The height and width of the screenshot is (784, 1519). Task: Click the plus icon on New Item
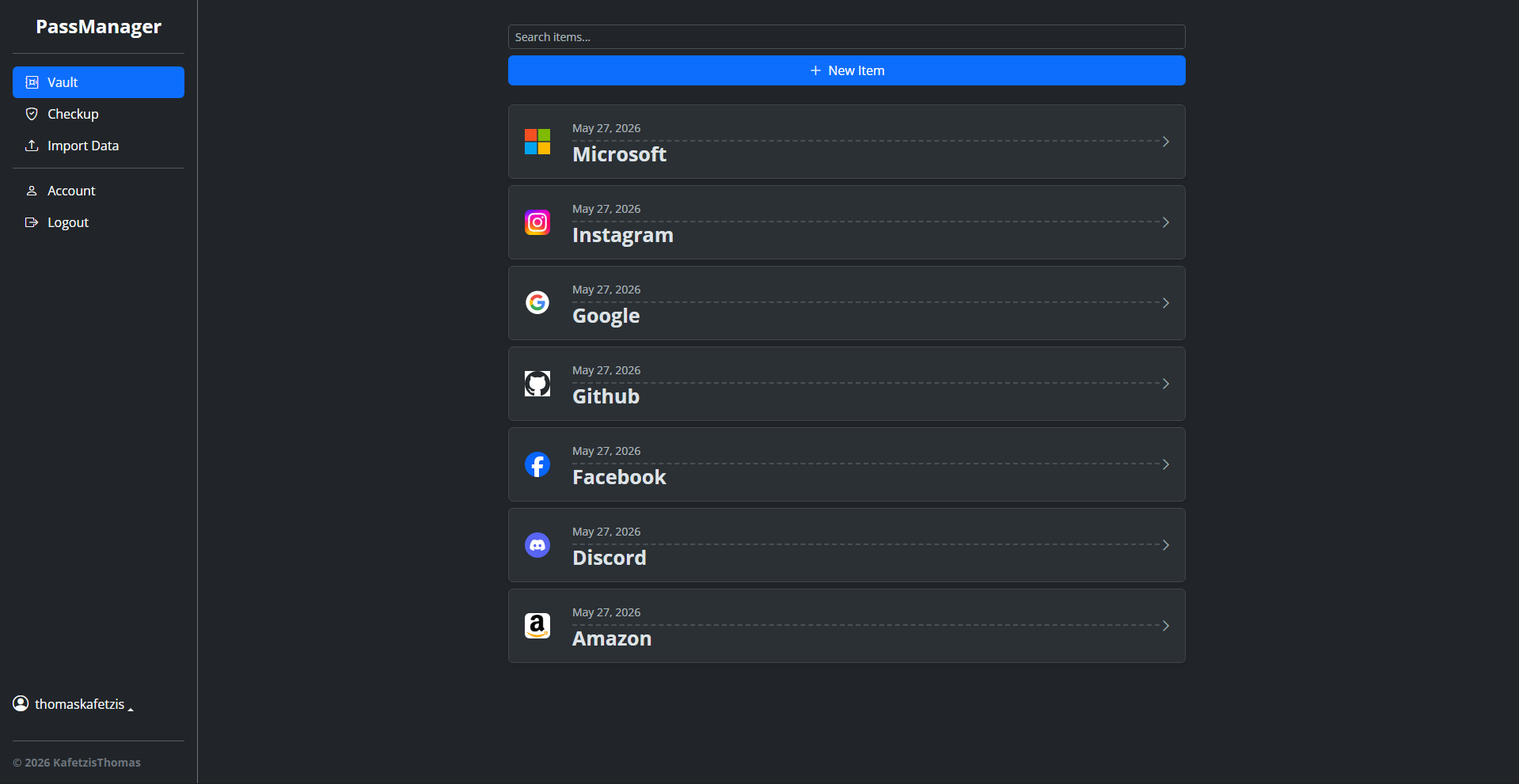(x=815, y=70)
